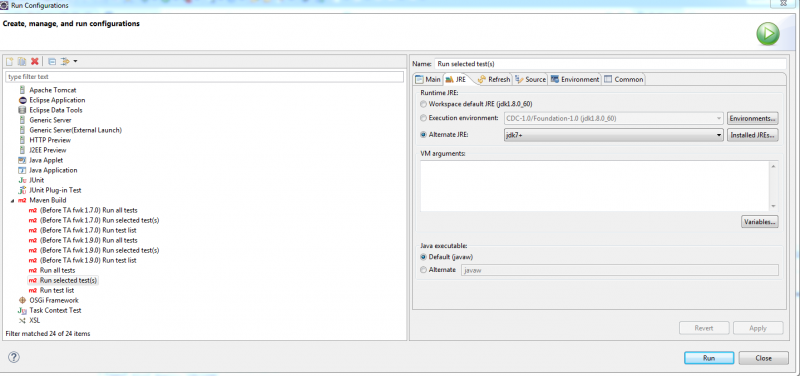This screenshot has width=800, height=376.
Task: Click the Eclipse Data Tools icon
Action: (22, 110)
